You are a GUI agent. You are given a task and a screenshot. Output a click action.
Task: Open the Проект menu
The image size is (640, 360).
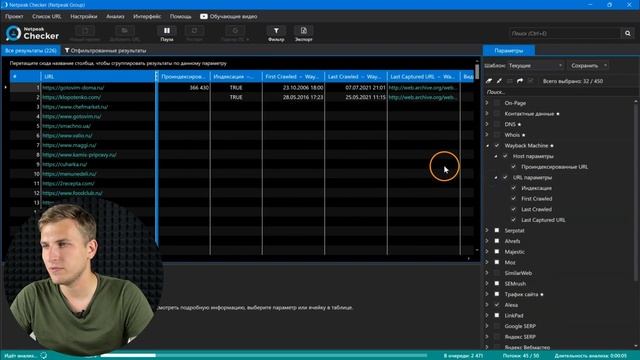[14, 16]
